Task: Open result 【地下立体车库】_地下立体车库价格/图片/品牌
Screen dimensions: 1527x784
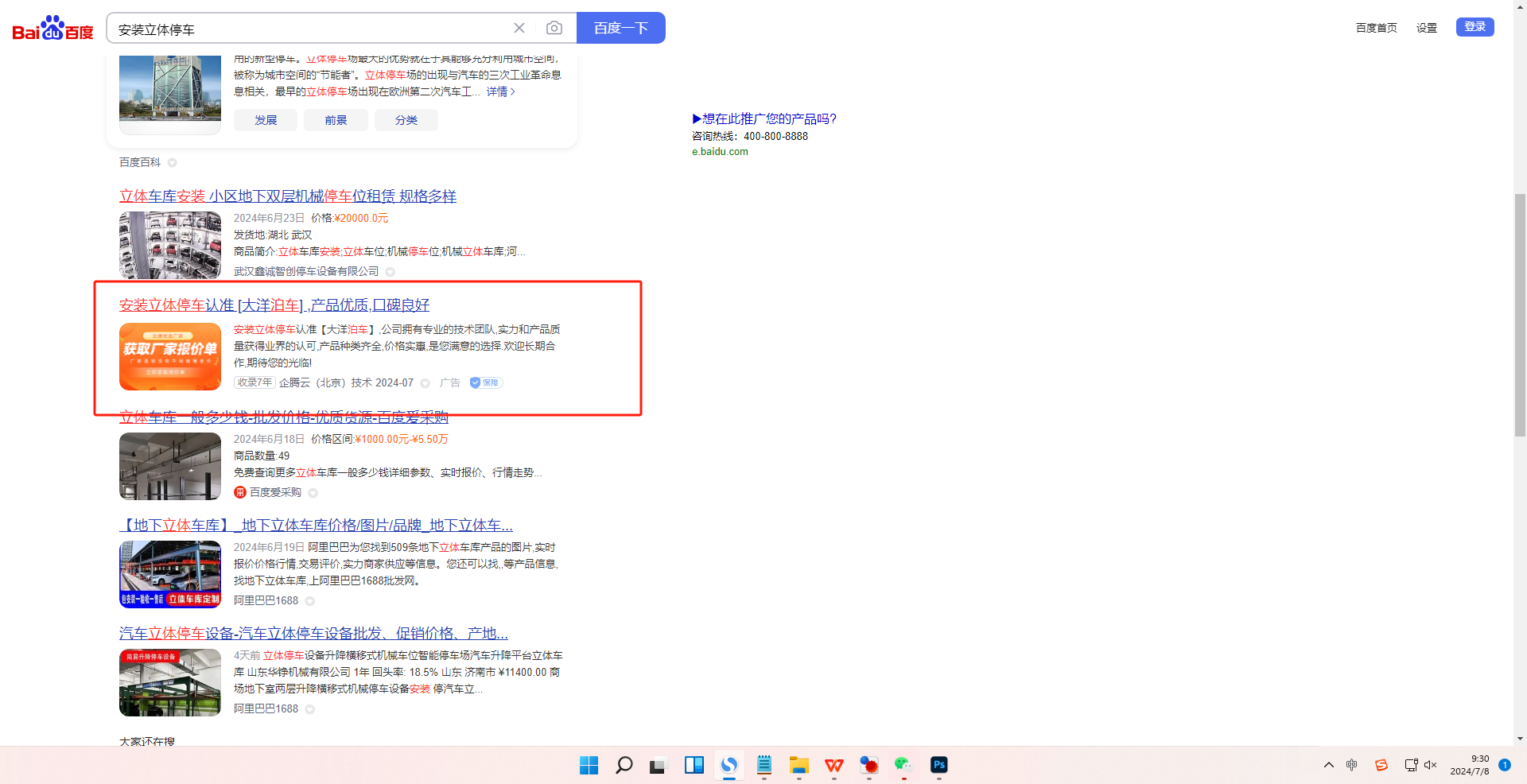Action: [316, 526]
